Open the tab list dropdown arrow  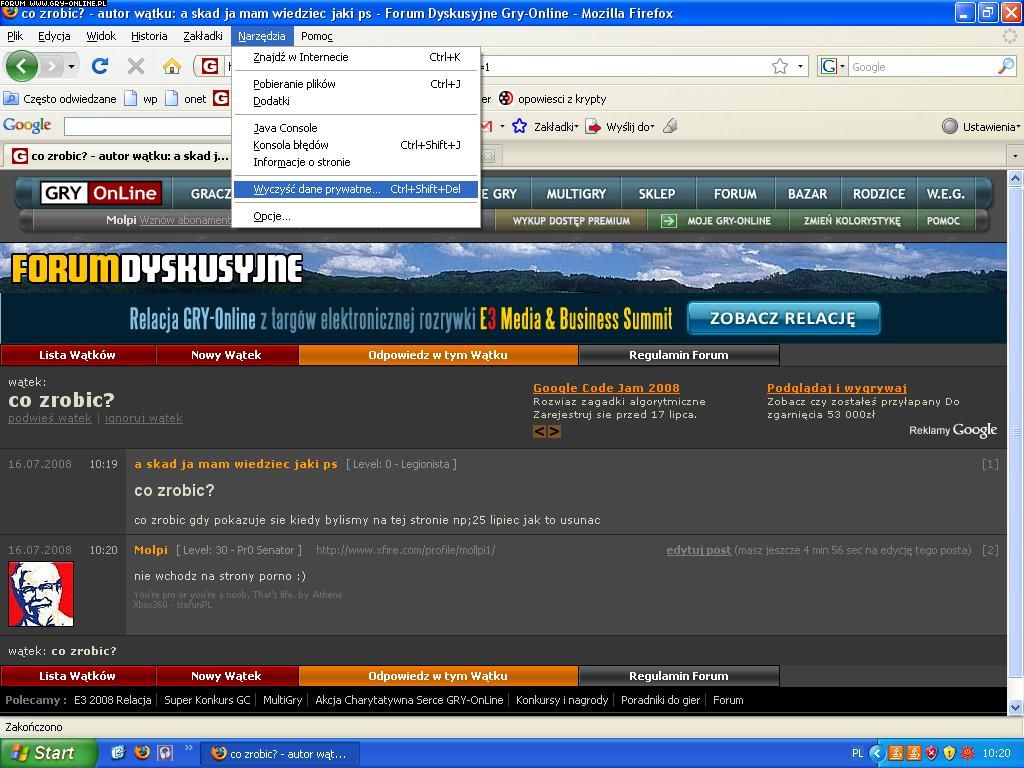tap(1015, 156)
